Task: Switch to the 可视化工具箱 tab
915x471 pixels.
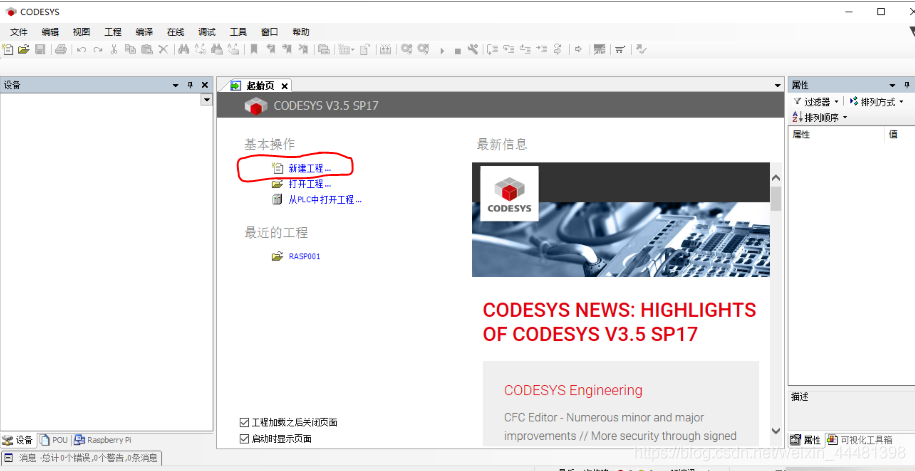Action: tap(860, 439)
